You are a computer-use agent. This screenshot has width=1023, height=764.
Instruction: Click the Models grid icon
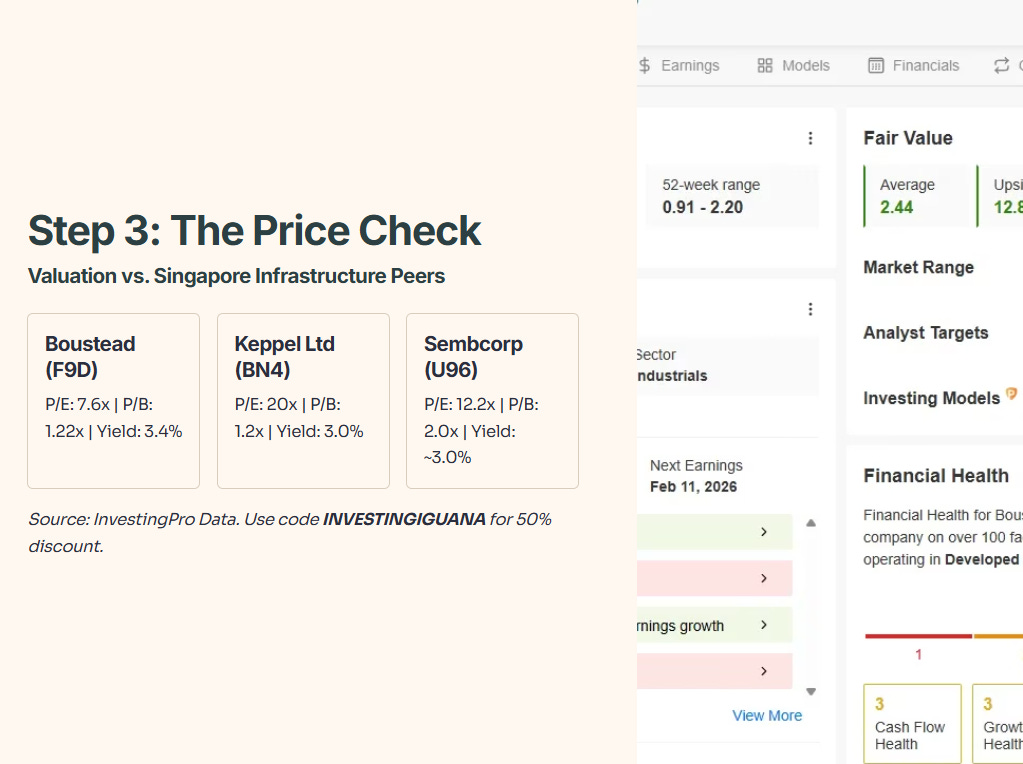tap(765, 65)
